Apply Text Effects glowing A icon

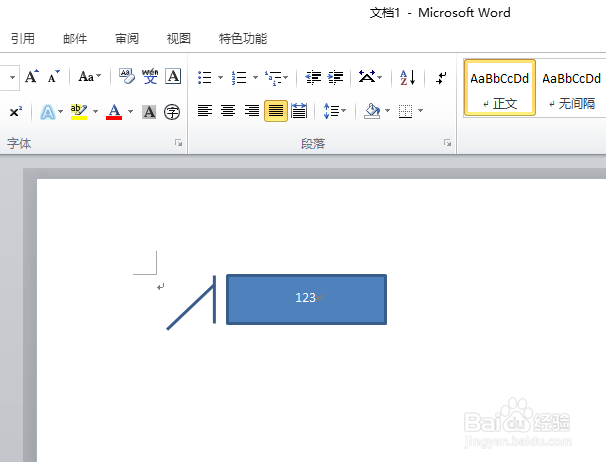coord(48,112)
